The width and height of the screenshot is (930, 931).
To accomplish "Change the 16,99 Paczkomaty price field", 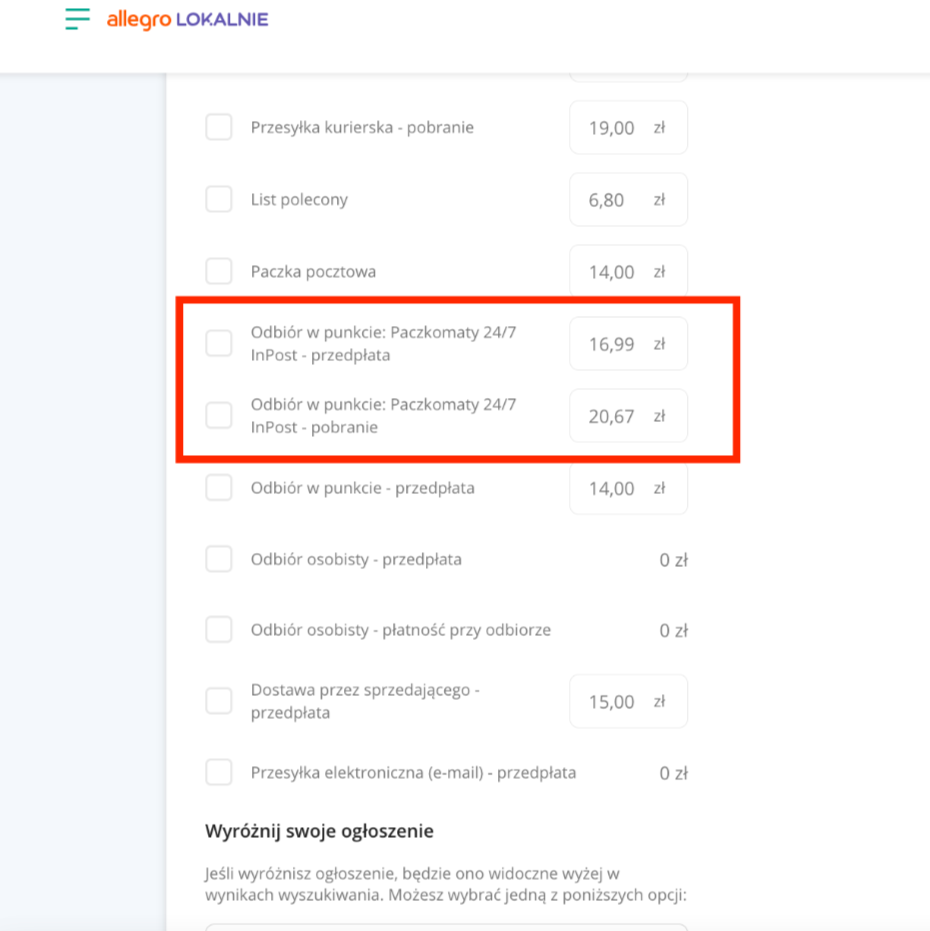I will tap(612, 344).
